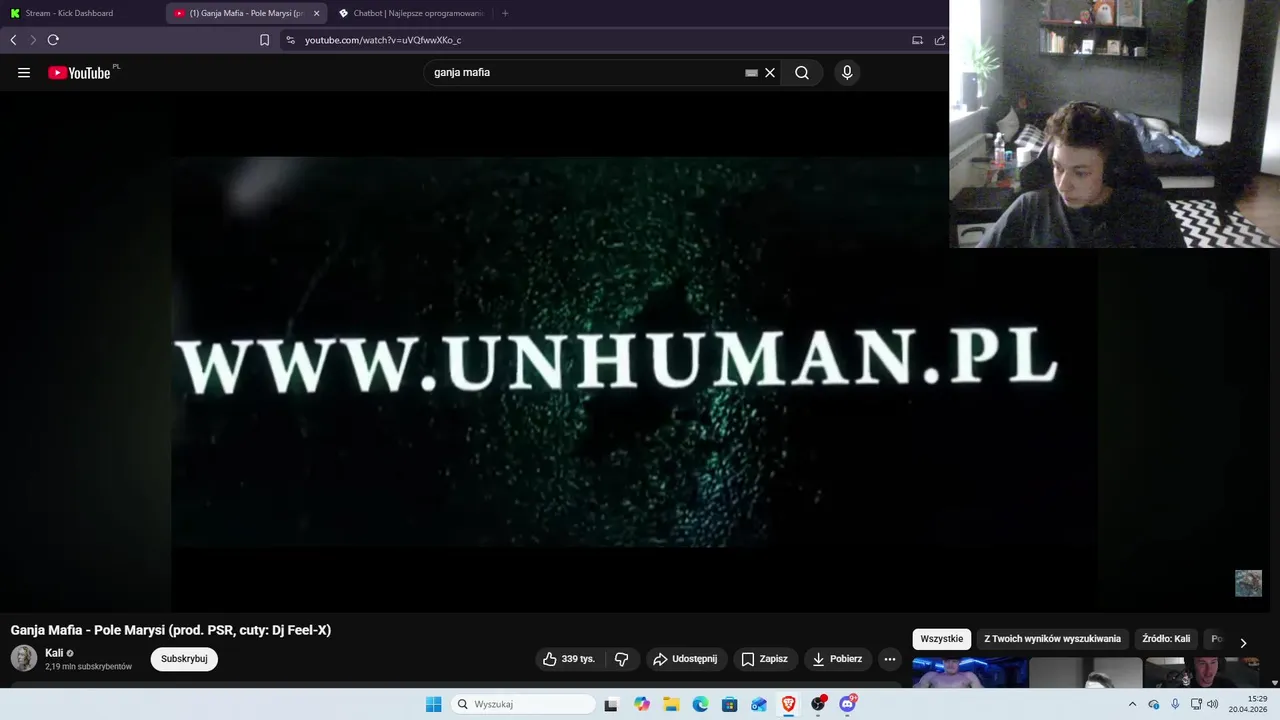This screenshot has width=1280, height=720.
Task: Click the video title Ganja Mafia - Pole Marysi
Action: click(x=170, y=630)
